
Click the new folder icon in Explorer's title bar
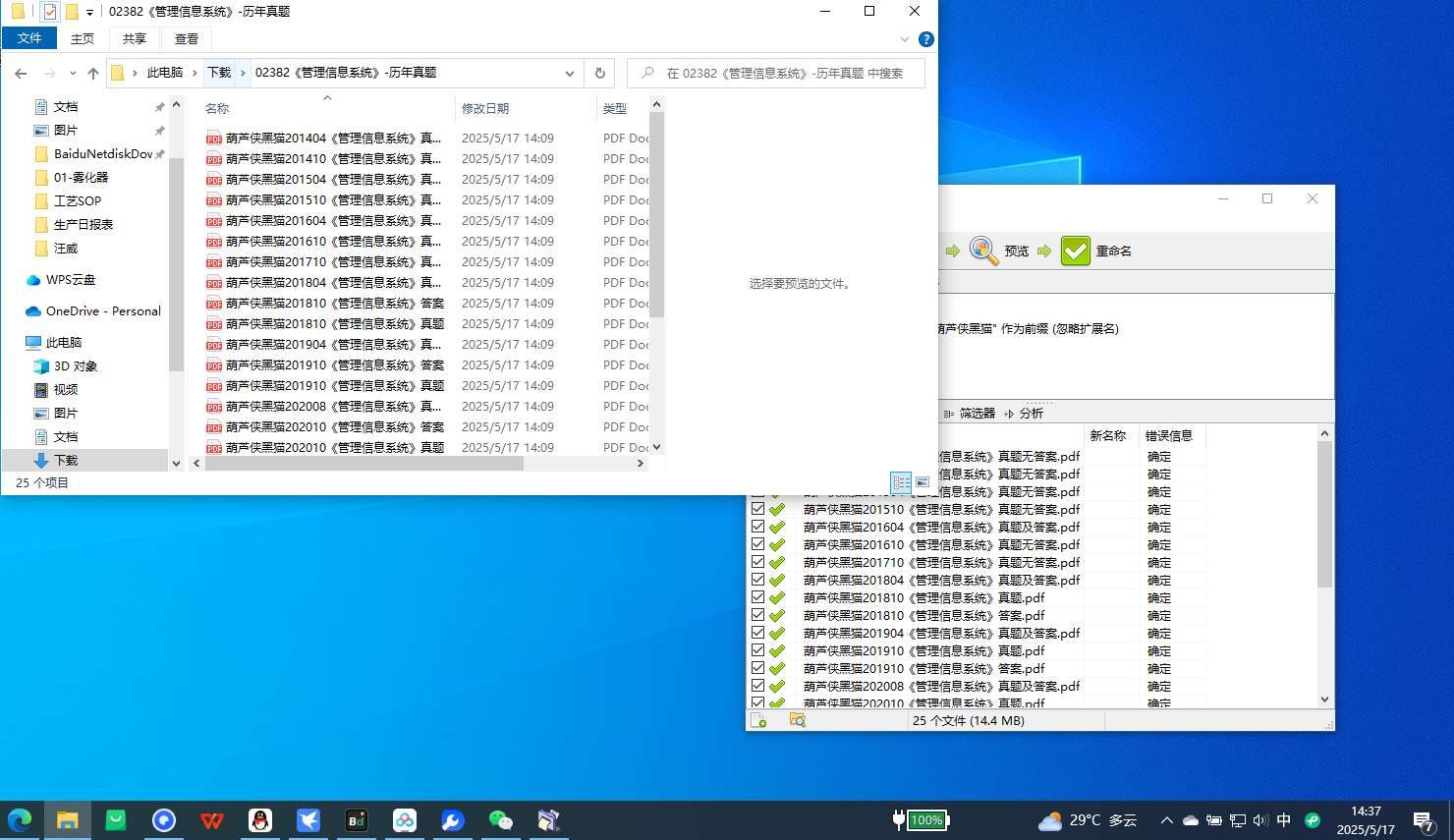(71, 12)
